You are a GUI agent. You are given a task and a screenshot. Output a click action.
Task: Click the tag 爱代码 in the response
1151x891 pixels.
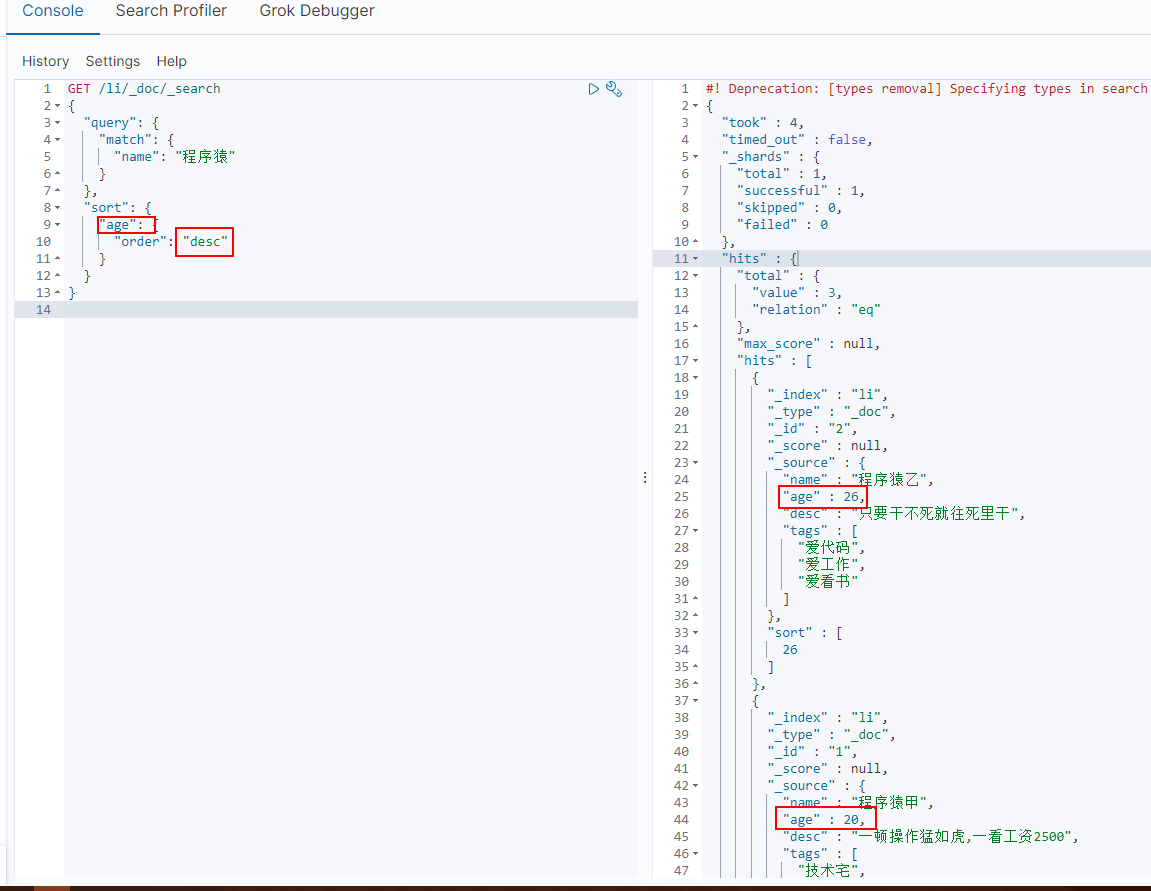coord(827,548)
